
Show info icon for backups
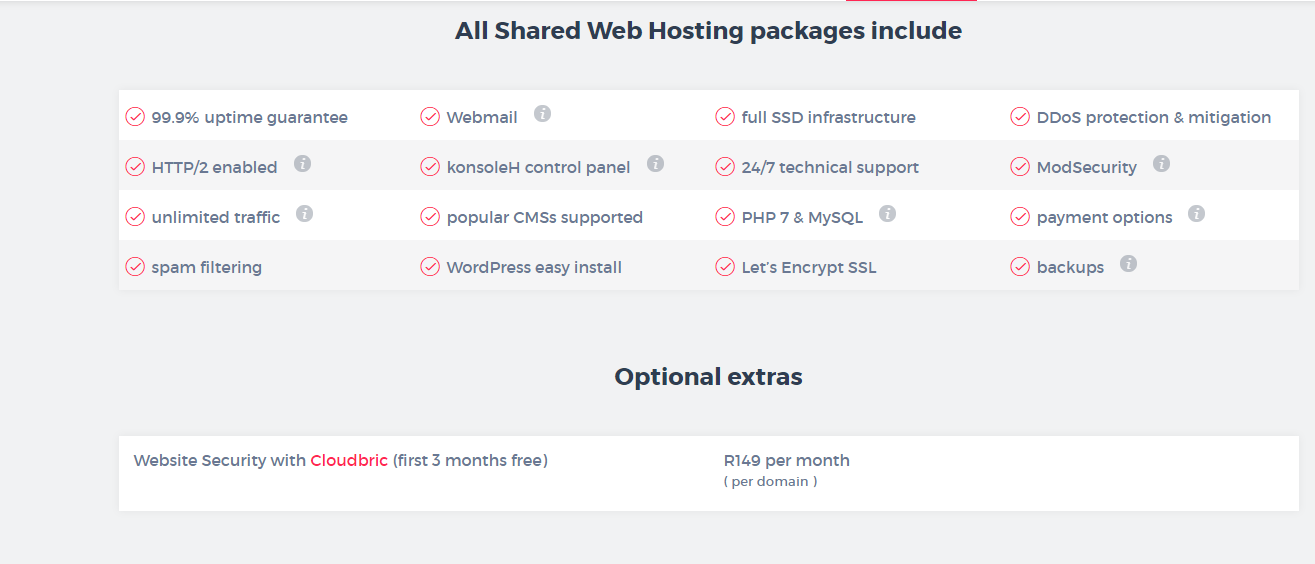point(1128,264)
